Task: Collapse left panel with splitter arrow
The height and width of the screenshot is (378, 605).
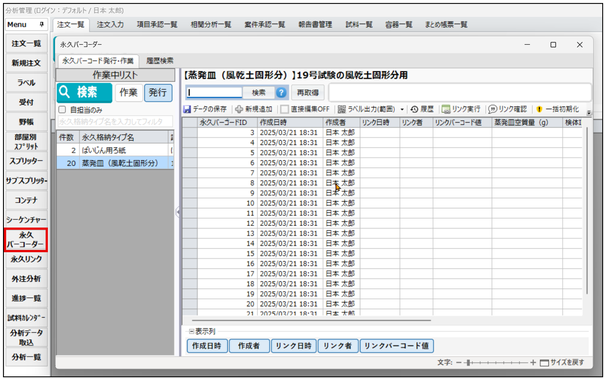Action: 177,212
